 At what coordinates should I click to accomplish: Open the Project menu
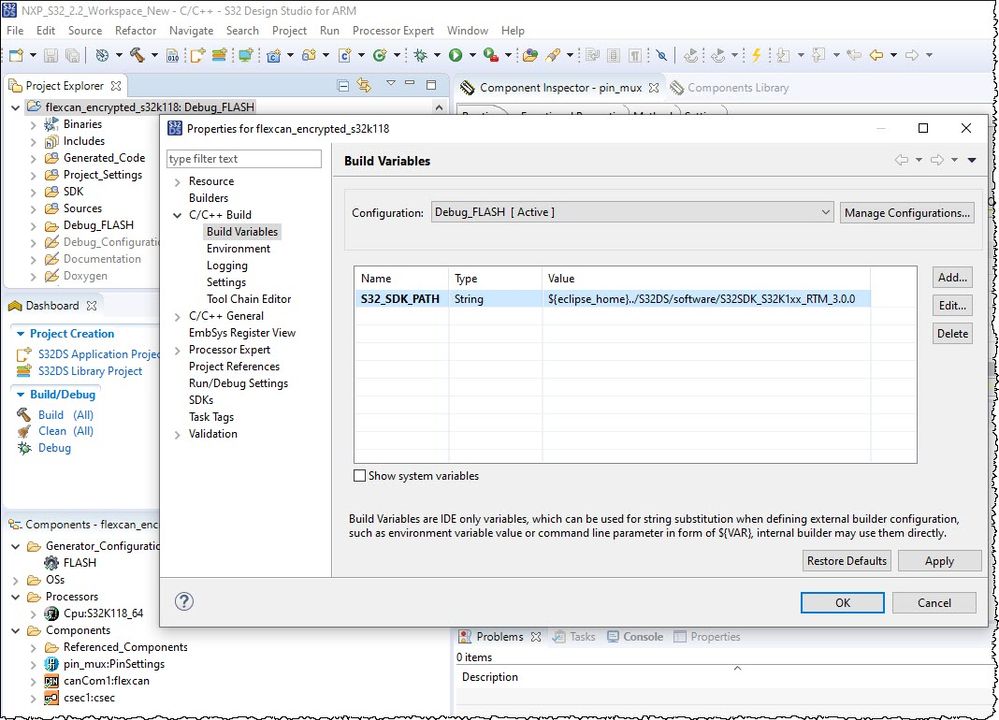pyautogui.click(x=289, y=31)
